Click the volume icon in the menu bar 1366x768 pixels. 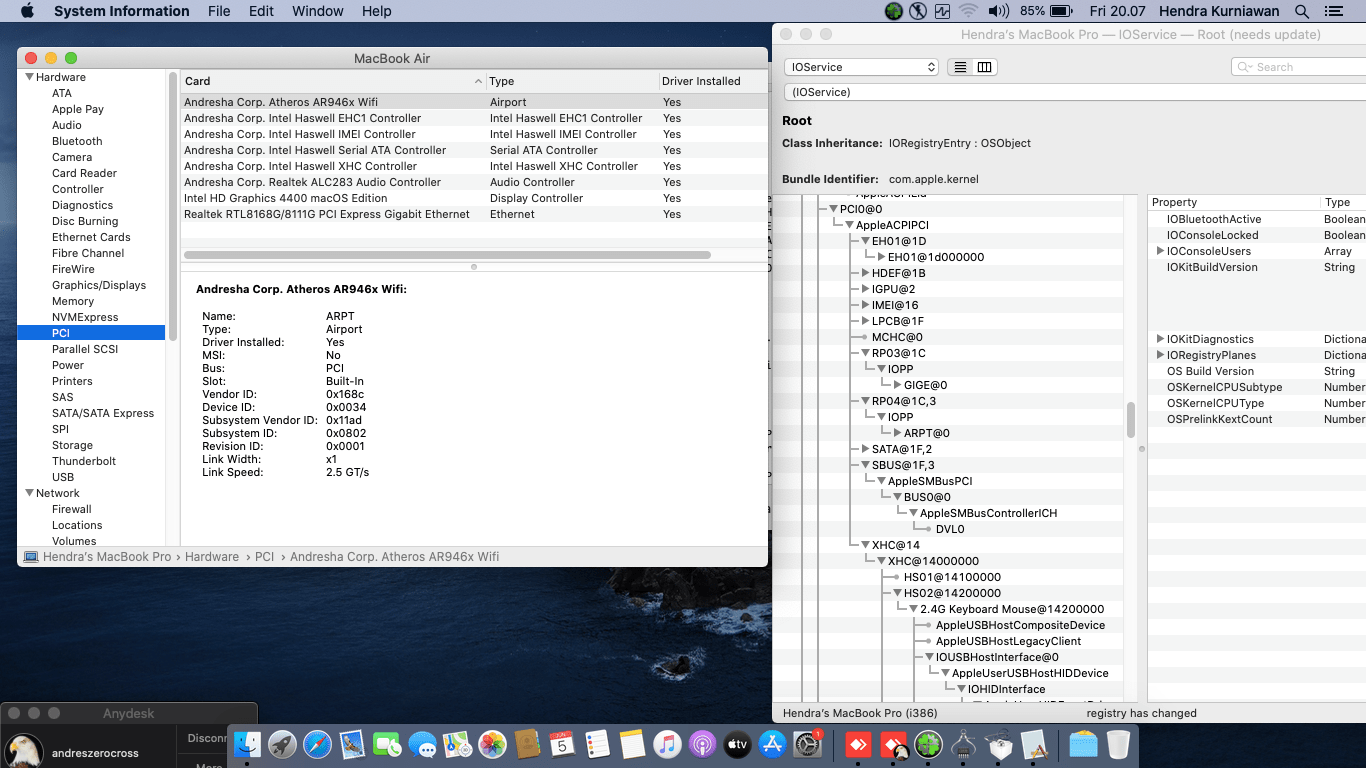click(998, 11)
